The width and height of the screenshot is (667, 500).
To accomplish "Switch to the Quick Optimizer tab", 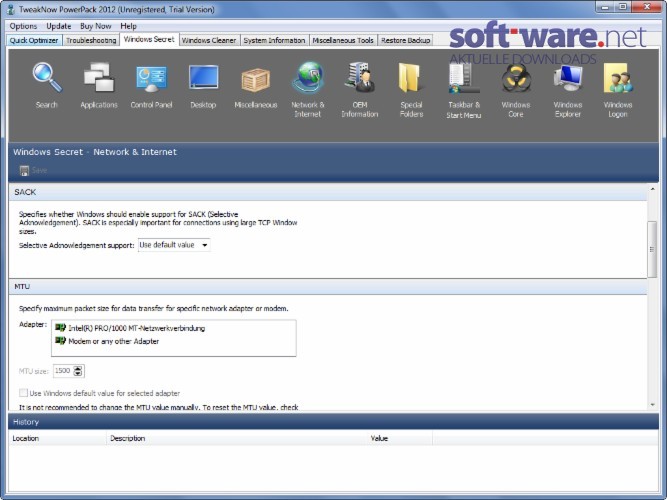I will [x=34, y=40].
